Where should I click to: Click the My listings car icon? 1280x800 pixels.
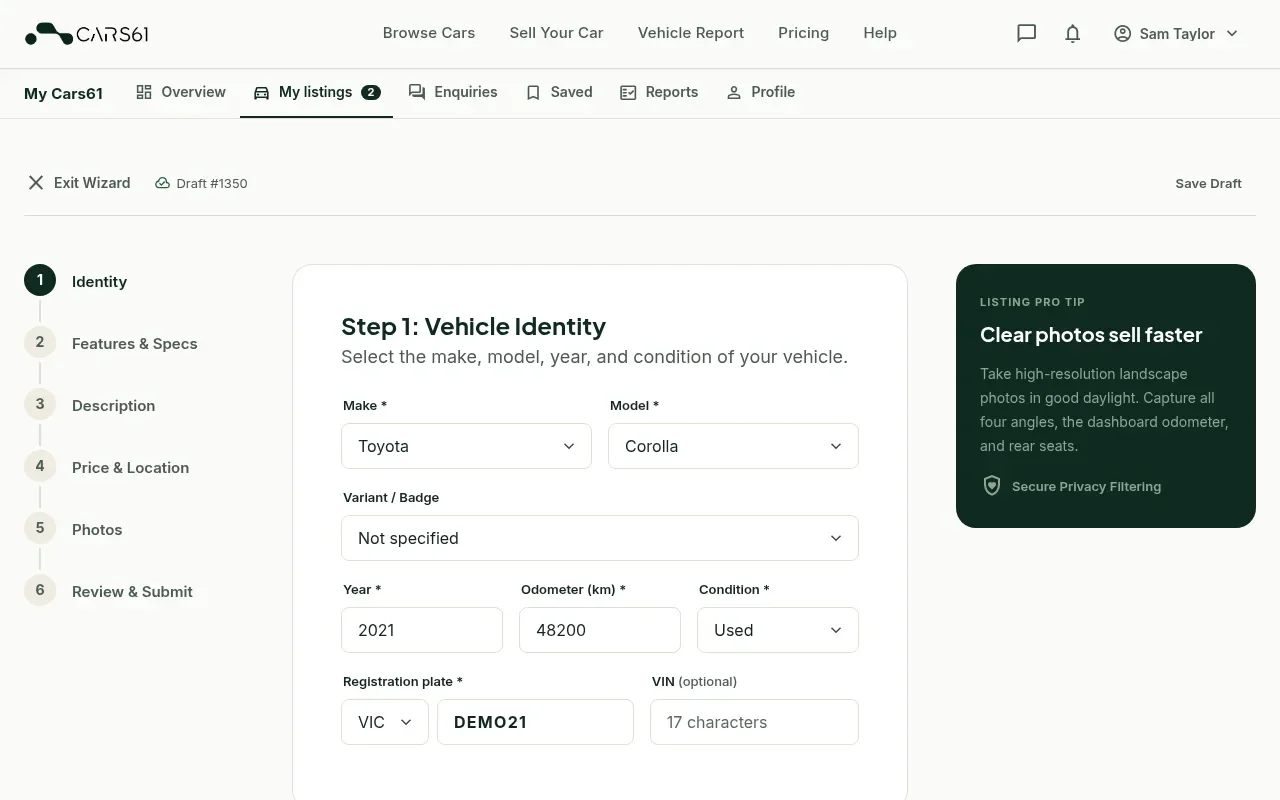click(x=261, y=92)
